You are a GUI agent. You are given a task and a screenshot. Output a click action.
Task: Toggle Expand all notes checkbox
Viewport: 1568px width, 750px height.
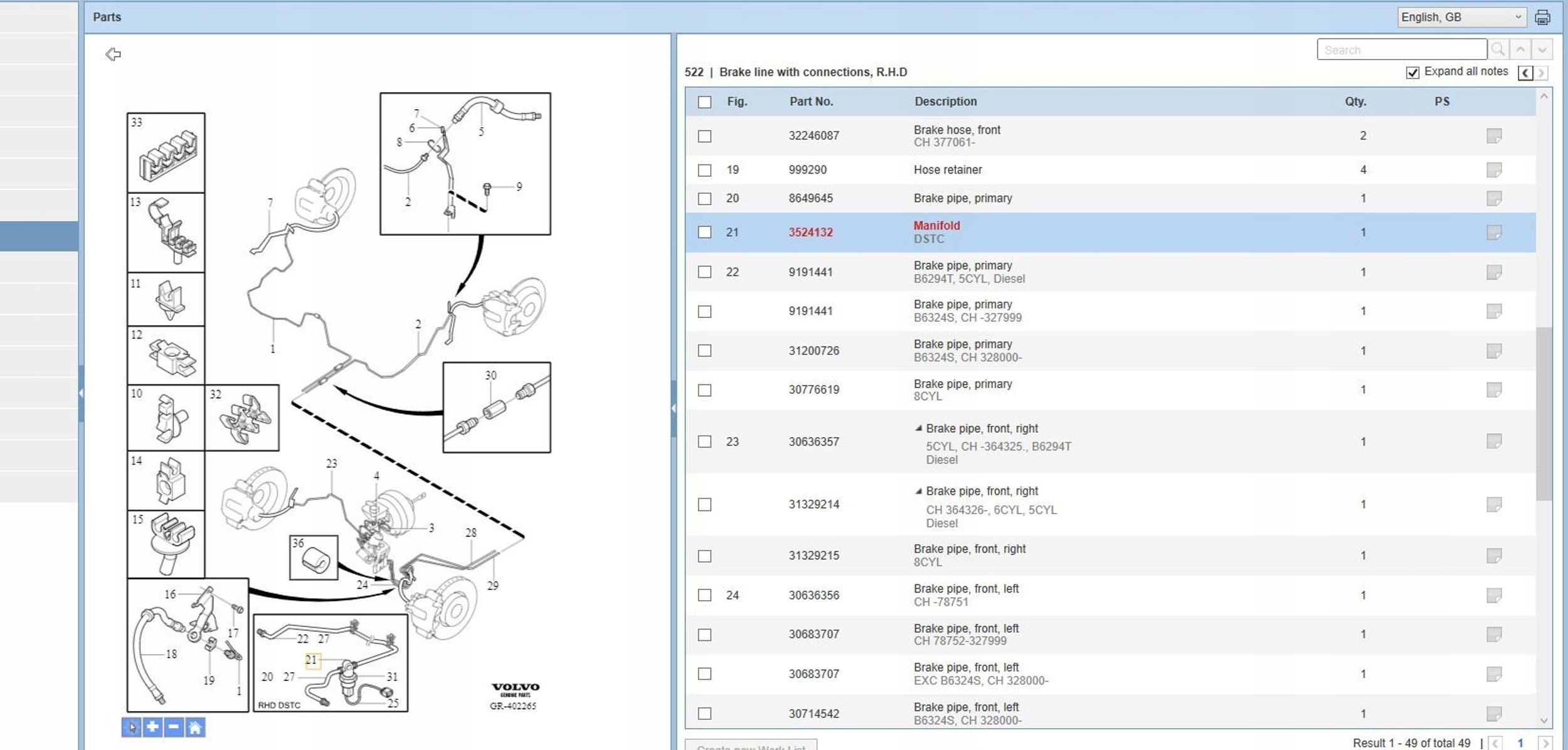click(x=1412, y=73)
